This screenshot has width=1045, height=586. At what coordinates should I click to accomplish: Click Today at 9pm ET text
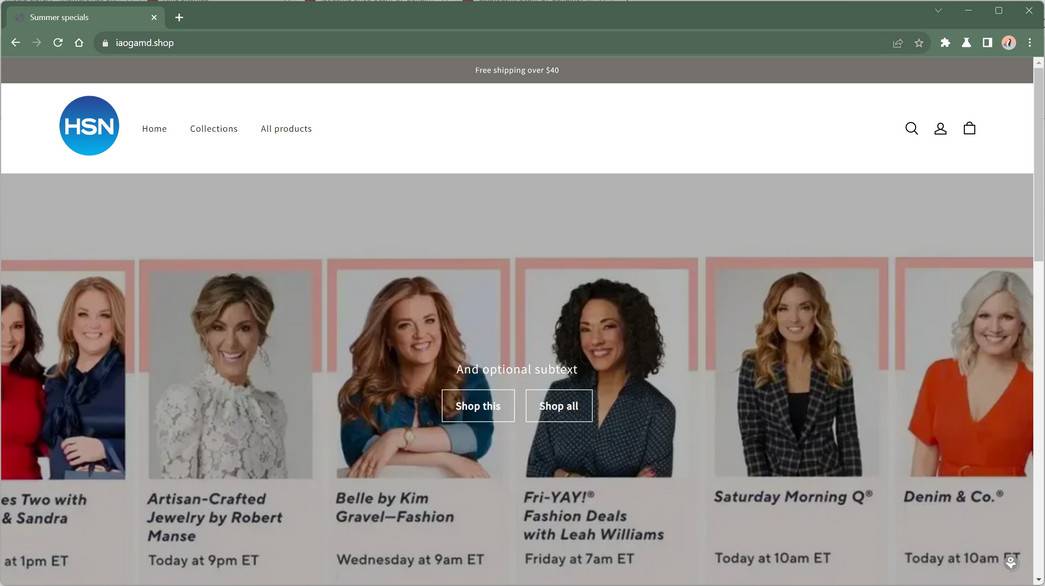[x=203, y=560]
